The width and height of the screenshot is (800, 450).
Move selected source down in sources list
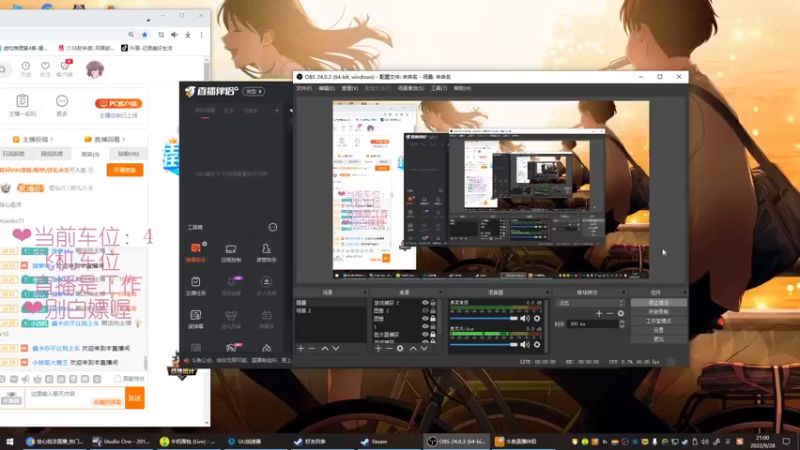tap(424, 348)
